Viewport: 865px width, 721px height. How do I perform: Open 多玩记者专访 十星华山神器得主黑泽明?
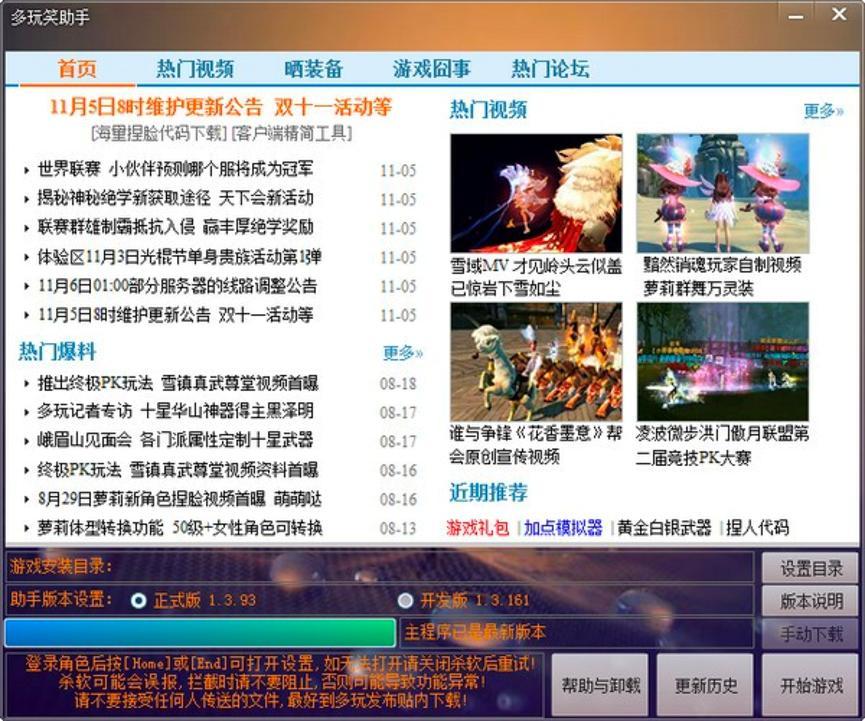point(175,411)
